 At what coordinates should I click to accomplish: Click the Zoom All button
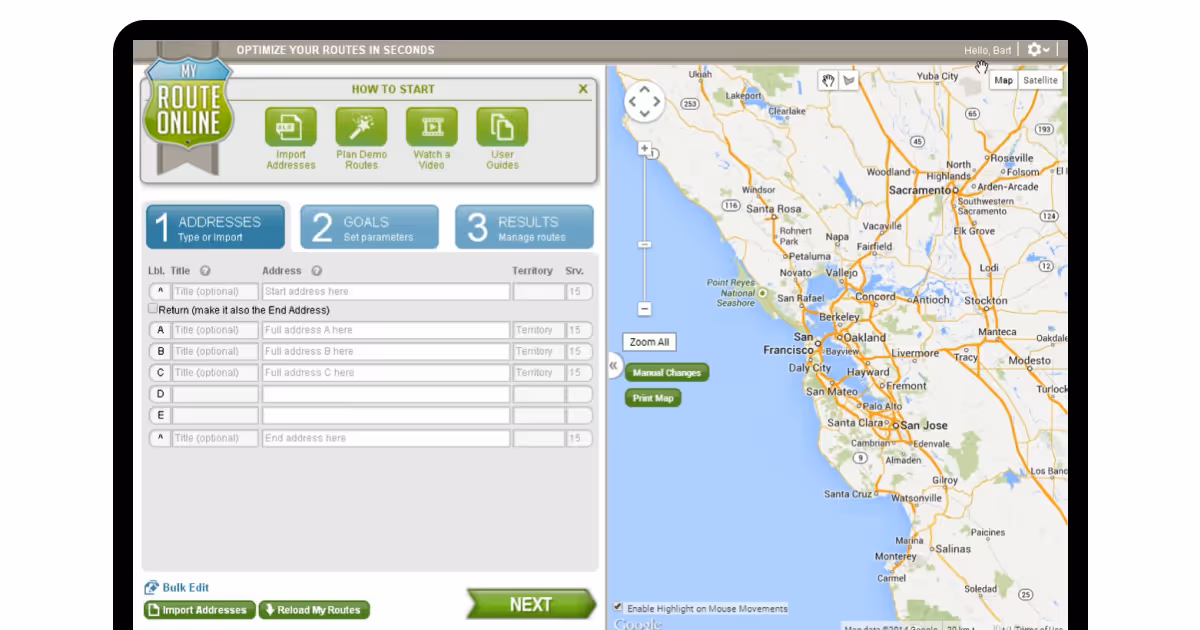(x=649, y=341)
